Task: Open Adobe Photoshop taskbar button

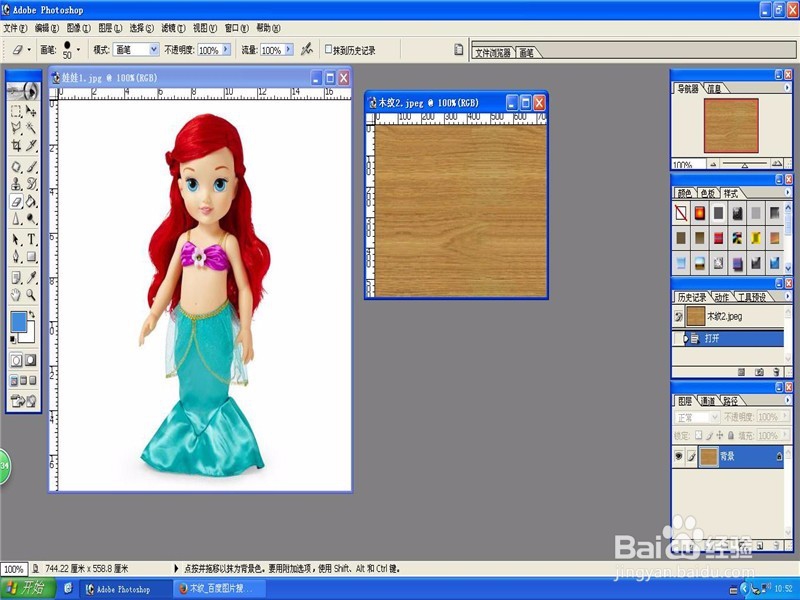Action: (124, 589)
